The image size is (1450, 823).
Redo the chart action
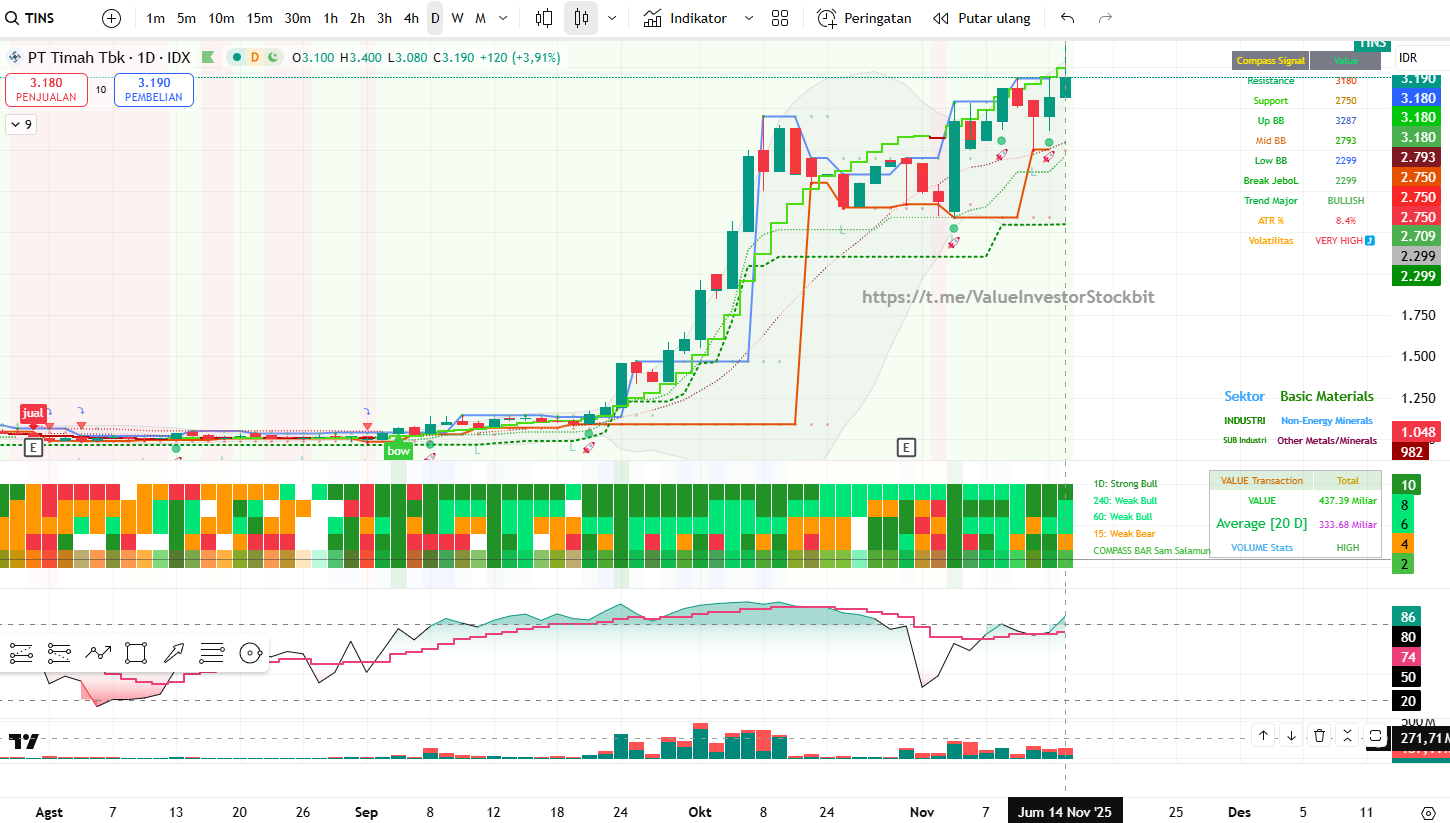[x=1105, y=18]
